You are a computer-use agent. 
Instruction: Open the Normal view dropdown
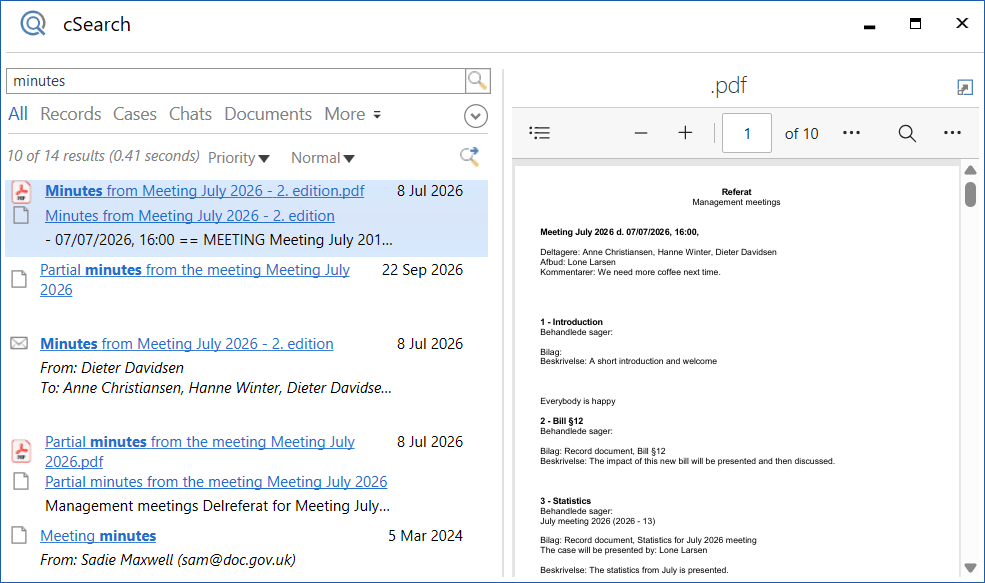(x=322, y=158)
